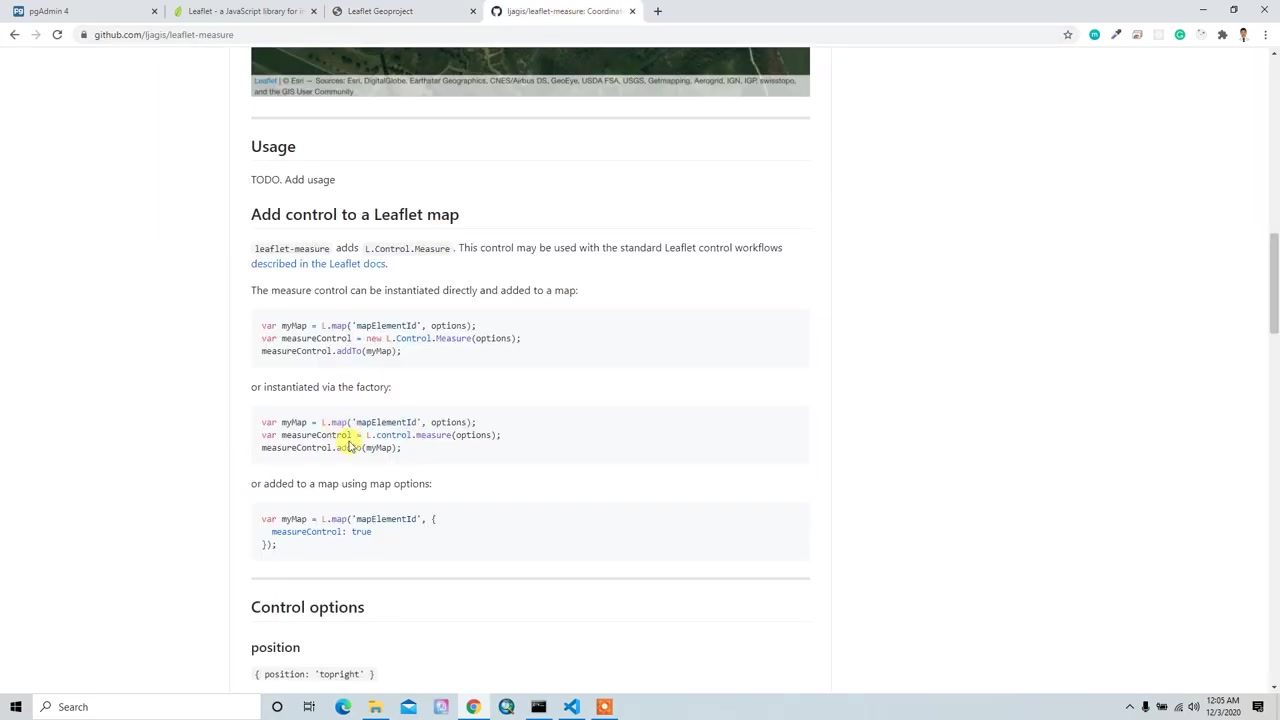Open 'described in the Leaflet docs' link
1280x720 pixels.
point(318,264)
